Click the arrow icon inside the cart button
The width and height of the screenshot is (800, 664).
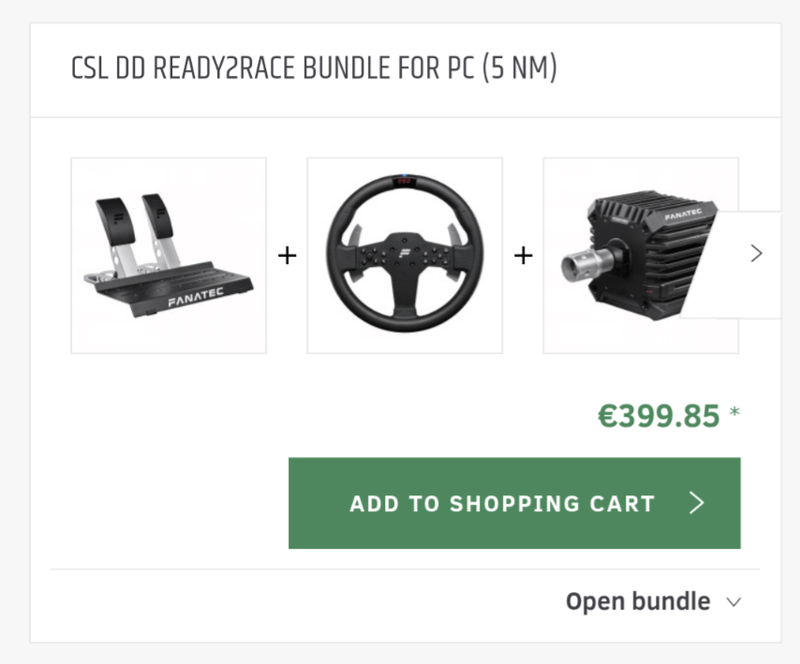(x=698, y=503)
